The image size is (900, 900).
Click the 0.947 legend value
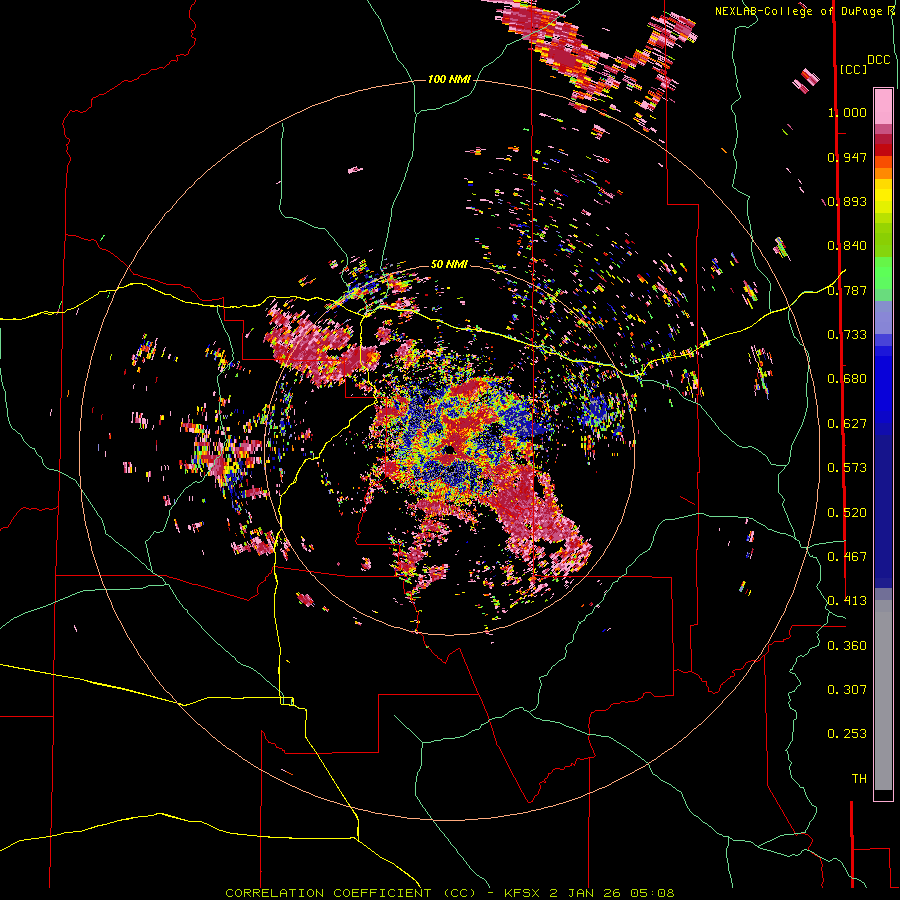tap(847, 157)
